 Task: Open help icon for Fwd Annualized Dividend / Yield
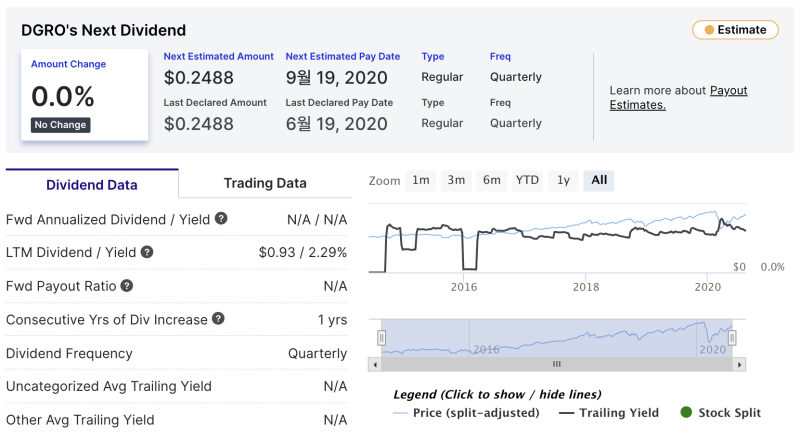click(x=221, y=218)
